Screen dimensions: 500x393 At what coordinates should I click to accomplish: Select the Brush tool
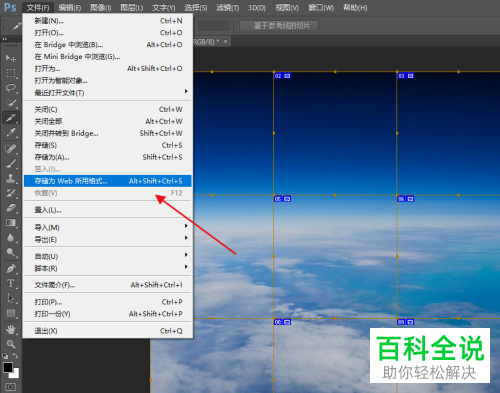pos(11,164)
